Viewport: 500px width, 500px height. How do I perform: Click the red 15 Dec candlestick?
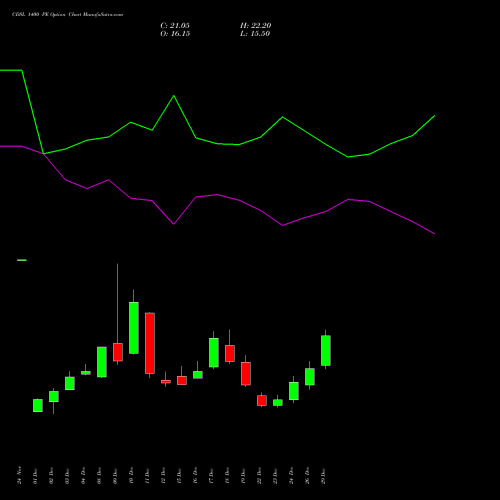182,380
